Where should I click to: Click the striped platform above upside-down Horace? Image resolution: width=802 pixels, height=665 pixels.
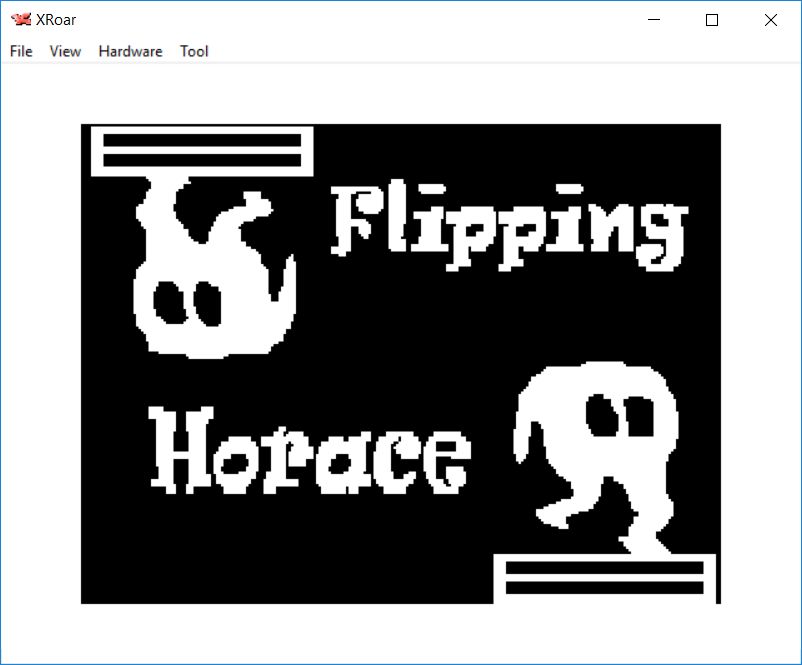point(202,150)
